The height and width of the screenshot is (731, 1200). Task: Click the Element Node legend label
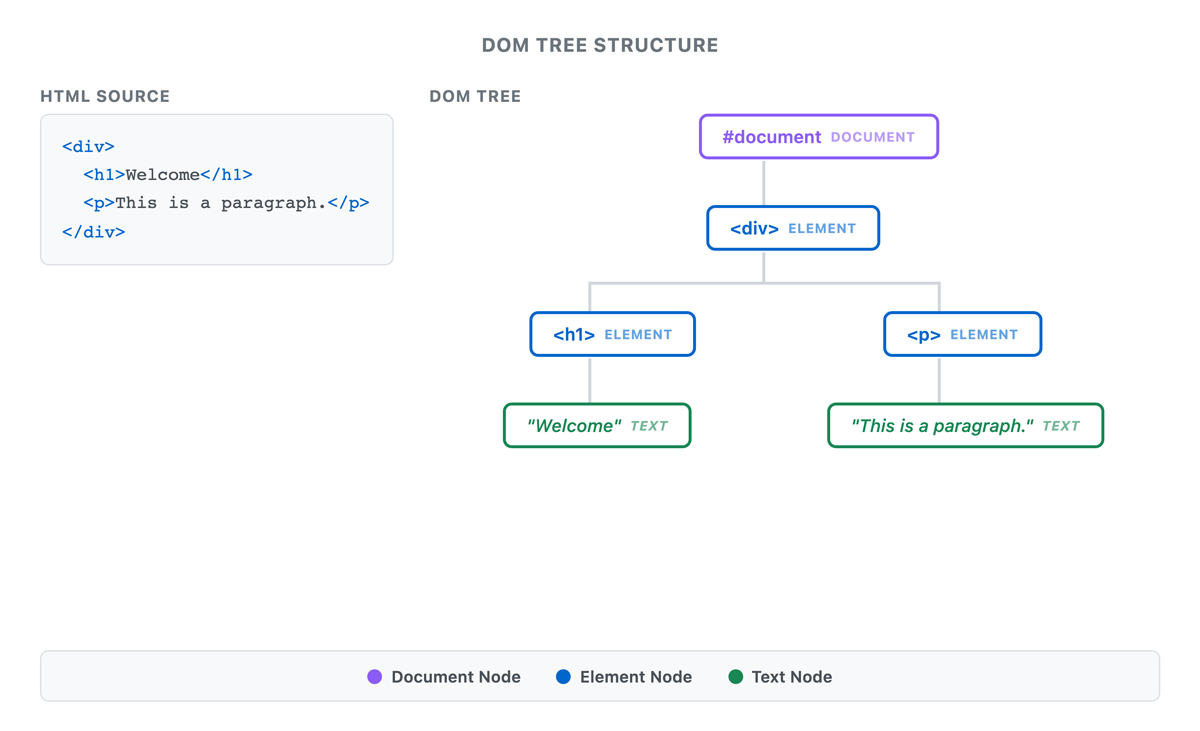point(636,677)
